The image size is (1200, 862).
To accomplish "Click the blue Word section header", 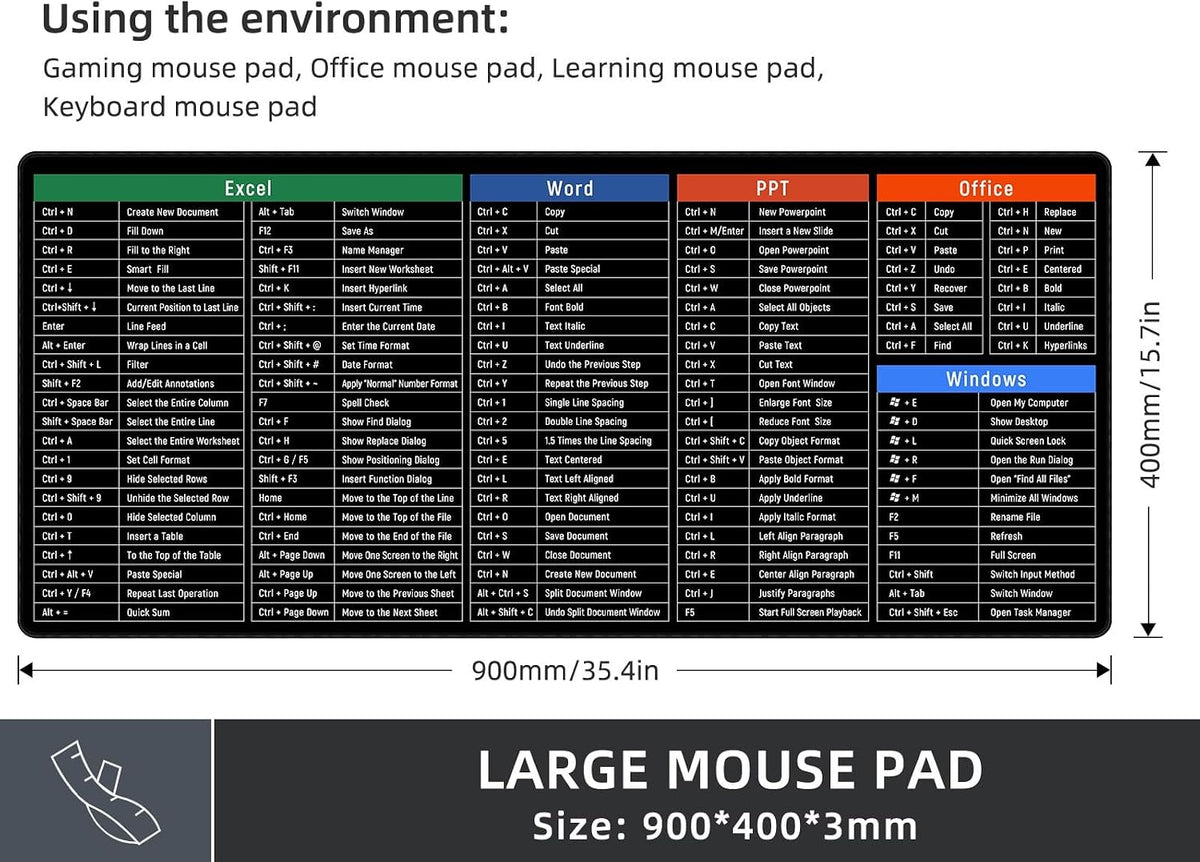I will coord(569,188).
